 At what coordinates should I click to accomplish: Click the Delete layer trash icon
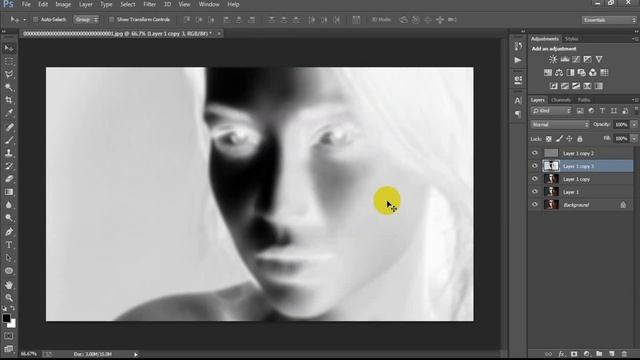click(x=624, y=354)
